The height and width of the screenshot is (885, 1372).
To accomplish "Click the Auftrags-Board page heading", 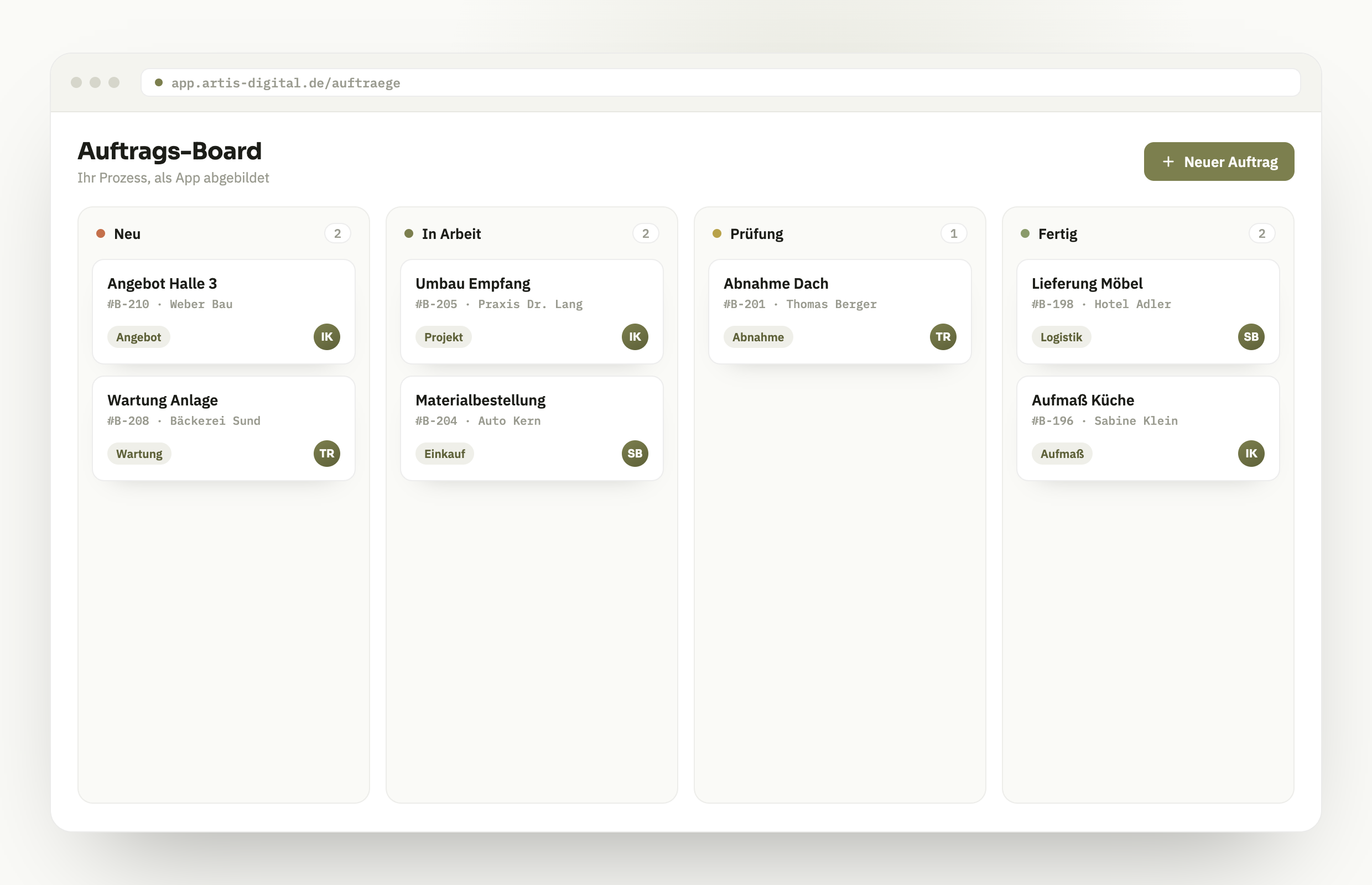I will tap(169, 151).
